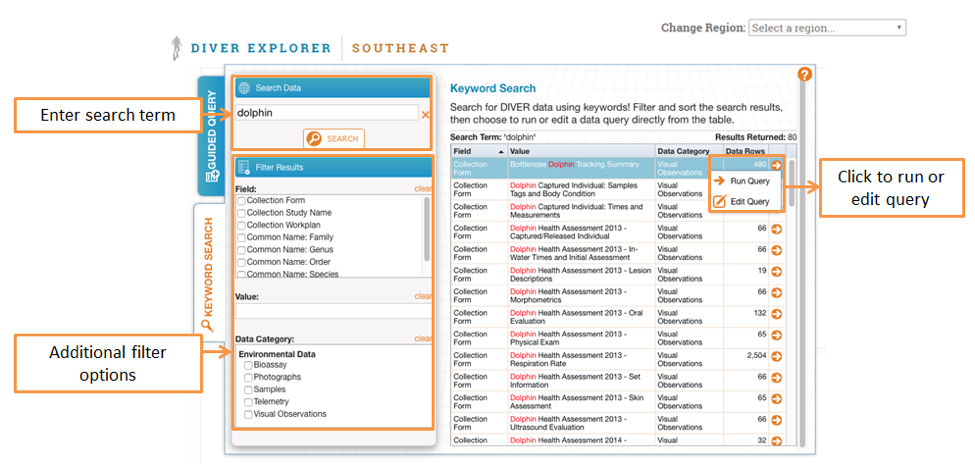Clear the Value filter
975x466 pixels.
tap(423, 296)
